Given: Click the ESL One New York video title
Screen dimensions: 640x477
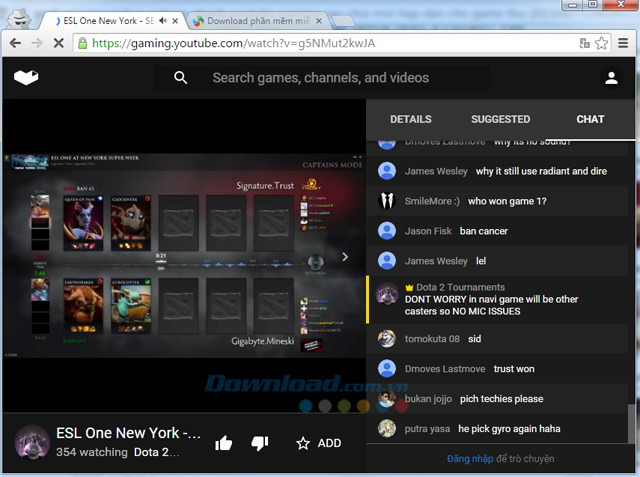Looking at the screenshot, I should (128, 433).
